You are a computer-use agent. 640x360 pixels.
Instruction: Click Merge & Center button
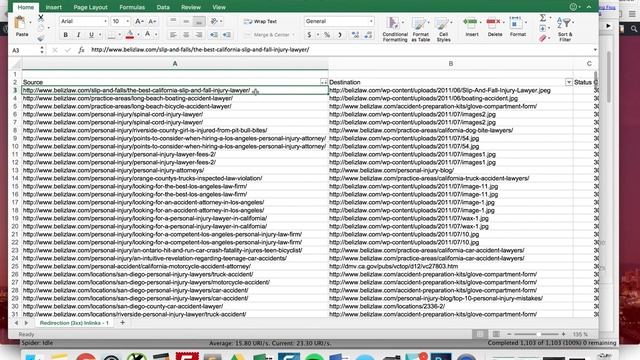269,35
